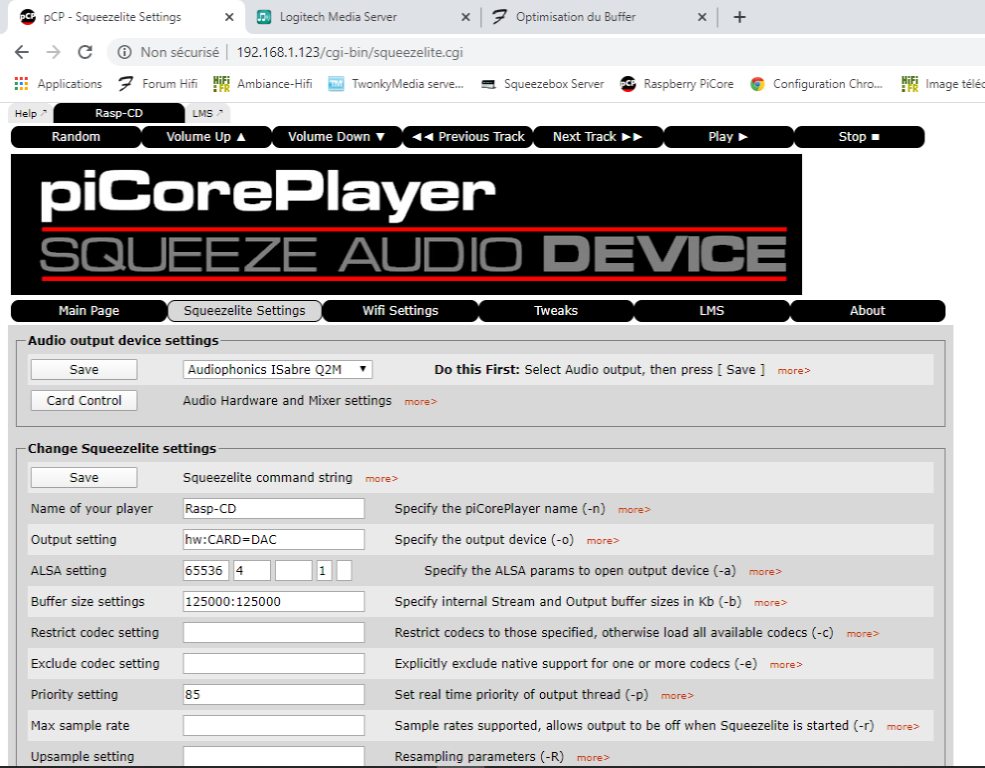Open Card Control button
The height and width of the screenshot is (768, 985).
[x=84, y=401]
